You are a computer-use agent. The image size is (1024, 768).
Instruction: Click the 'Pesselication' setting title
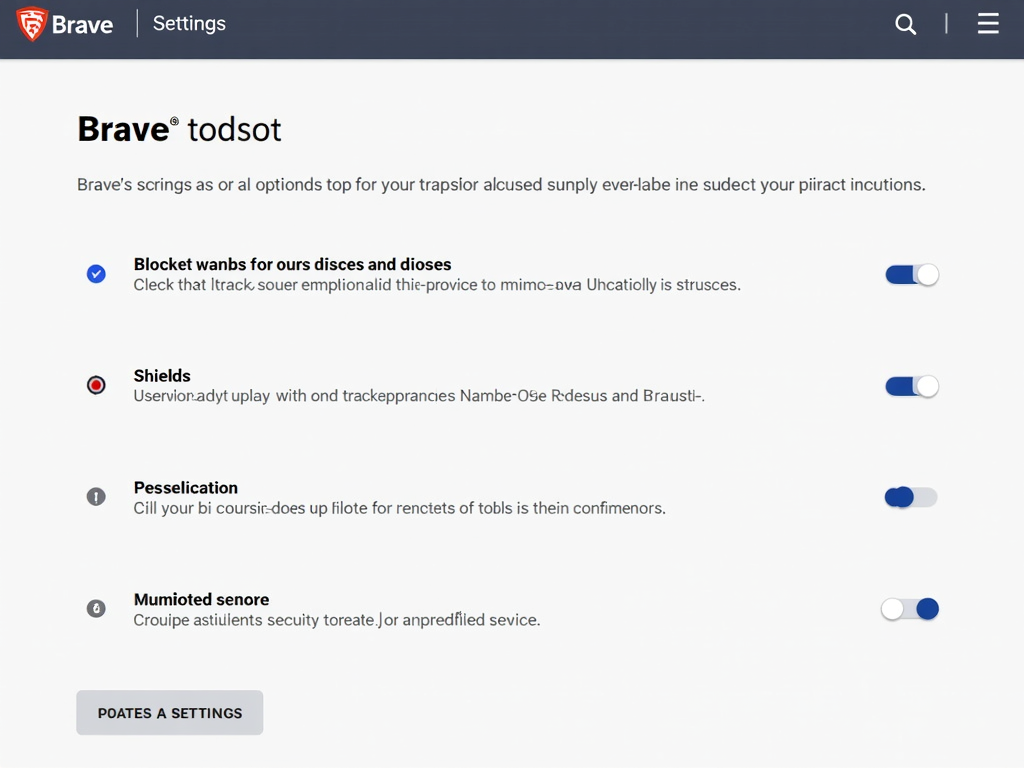coord(185,488)
